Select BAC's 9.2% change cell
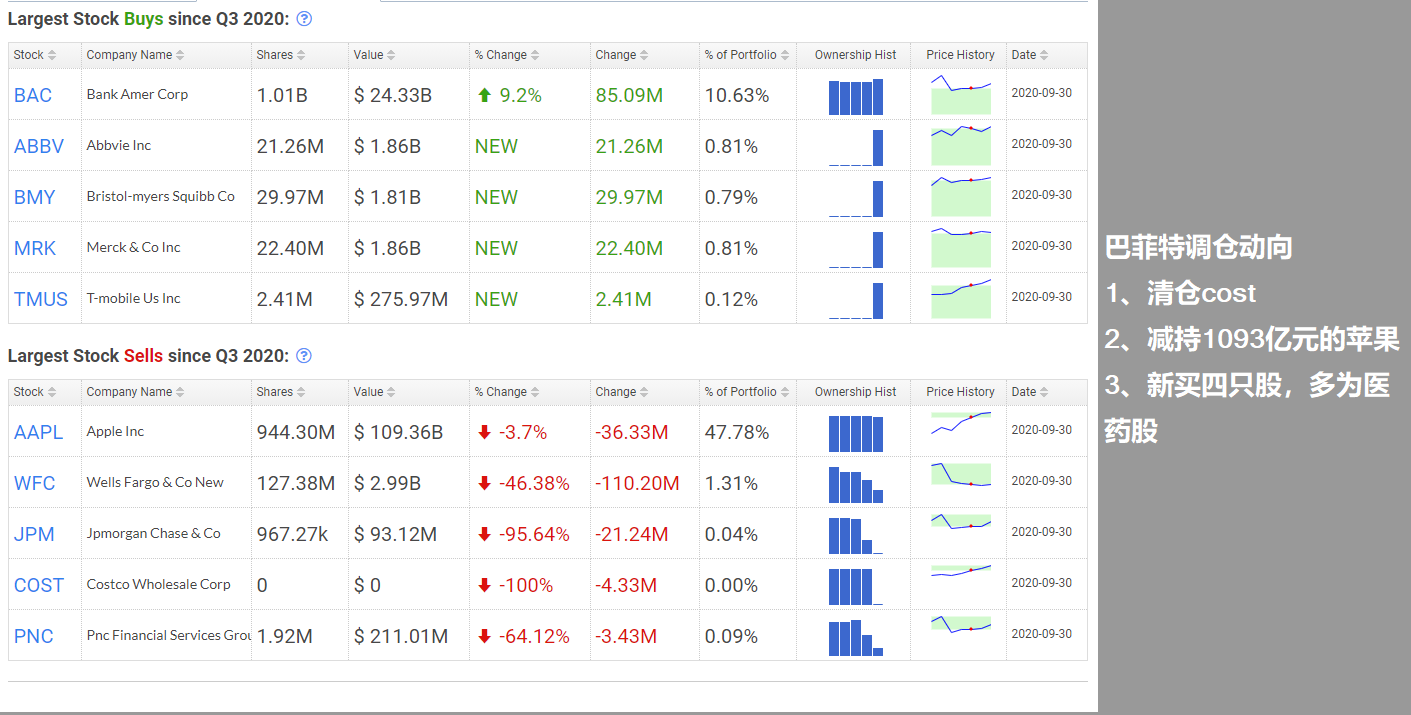Screen dimensions: 1411x715 (x=509, y=95)
